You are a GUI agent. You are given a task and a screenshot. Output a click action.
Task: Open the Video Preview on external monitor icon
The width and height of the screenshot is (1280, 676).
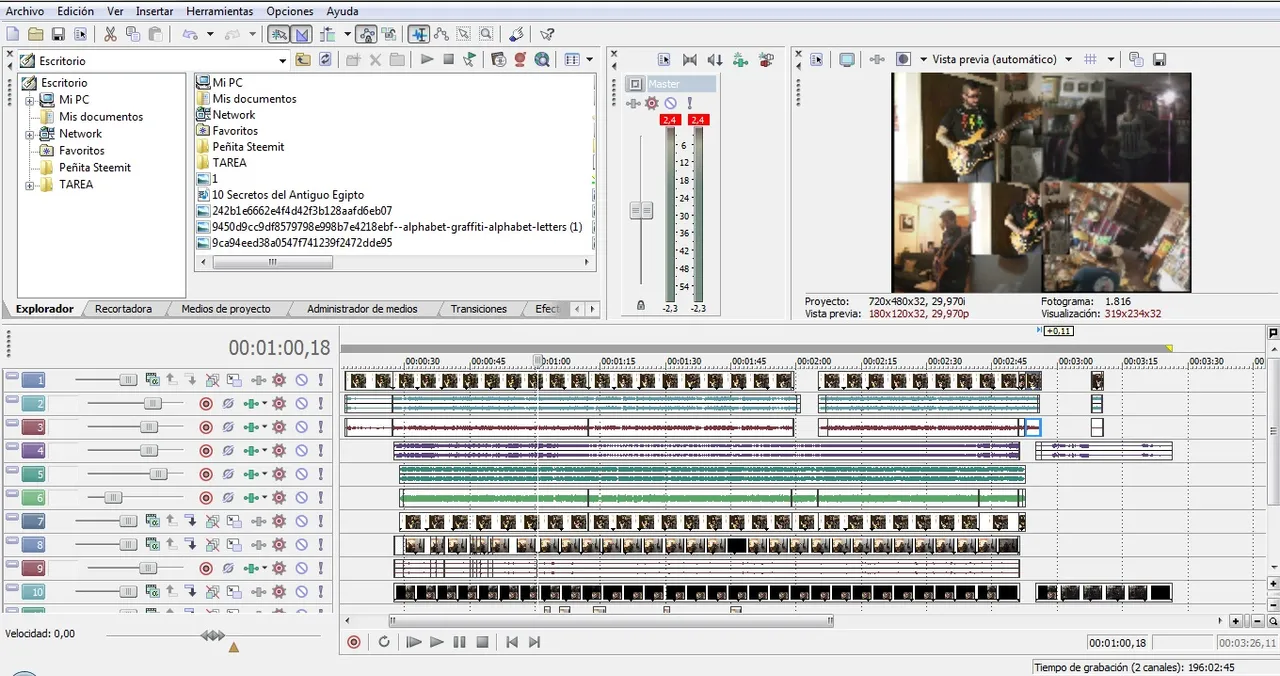847,59
